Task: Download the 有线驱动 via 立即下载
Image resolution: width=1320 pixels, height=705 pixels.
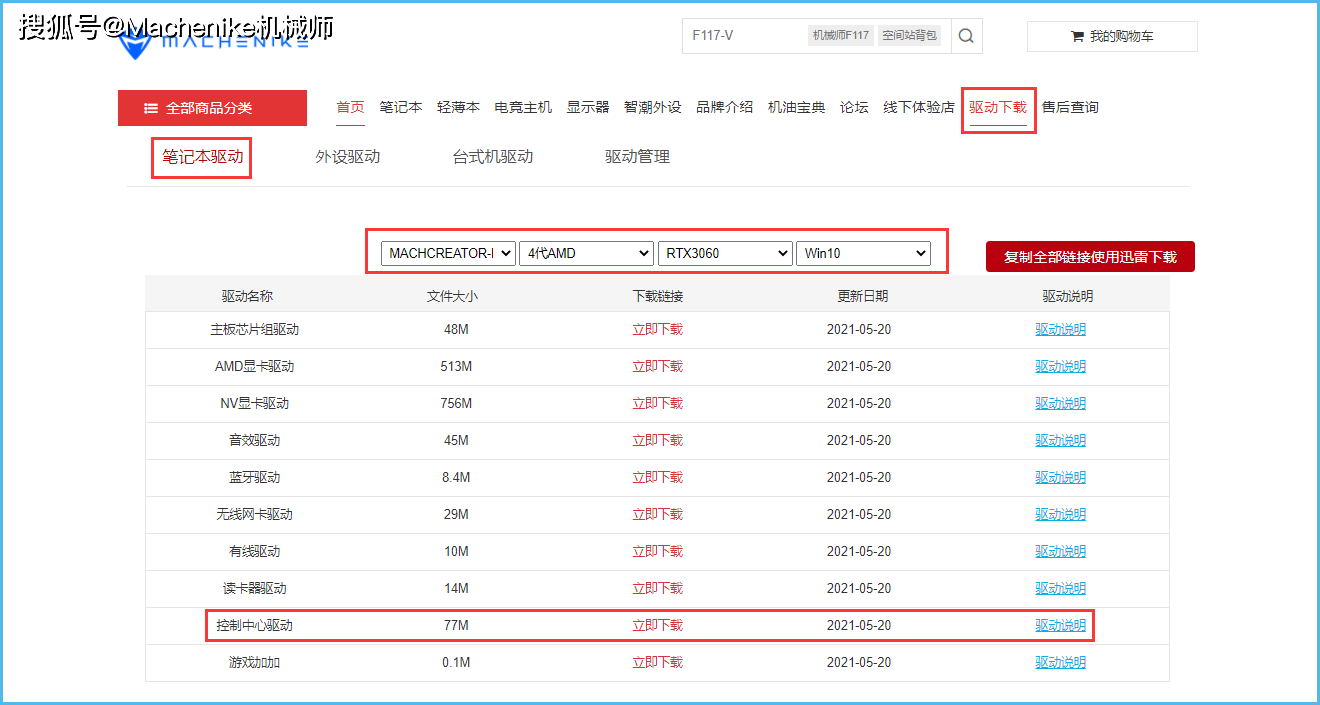Action: coord(657,551)
